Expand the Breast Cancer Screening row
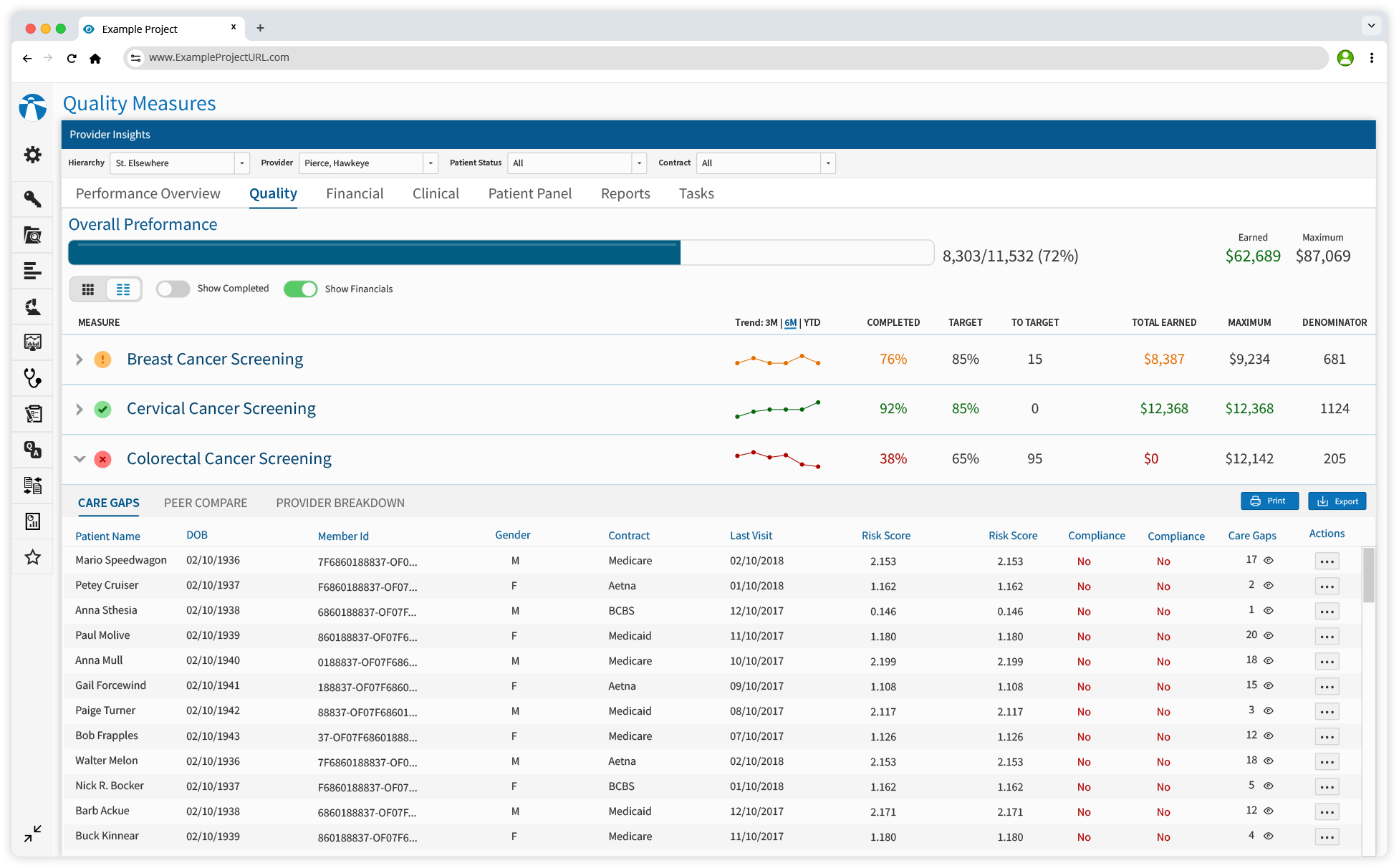Viewport: 1399px width, 868px height. (80, 360)
